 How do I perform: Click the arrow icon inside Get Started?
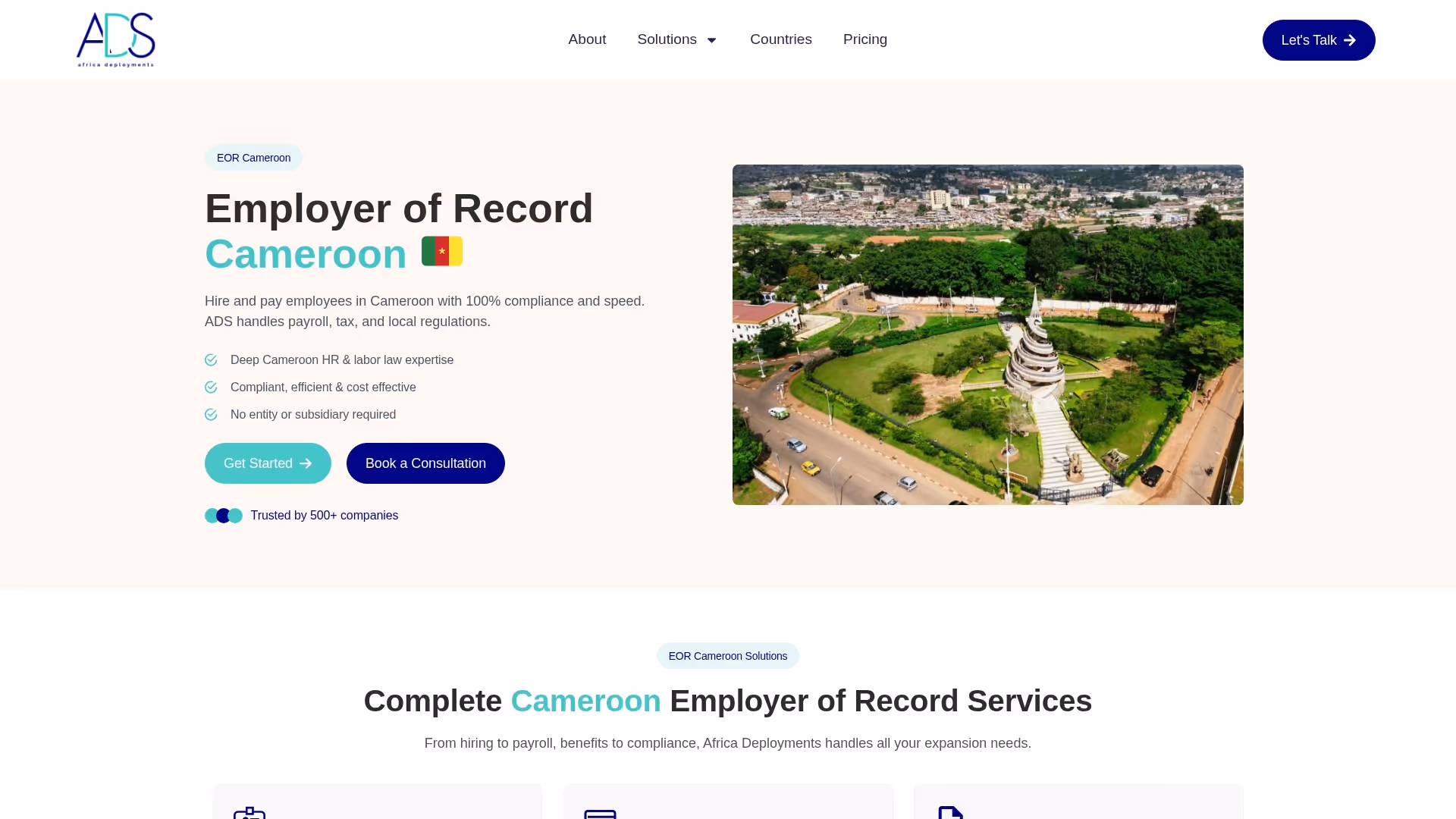coord(305,463)
